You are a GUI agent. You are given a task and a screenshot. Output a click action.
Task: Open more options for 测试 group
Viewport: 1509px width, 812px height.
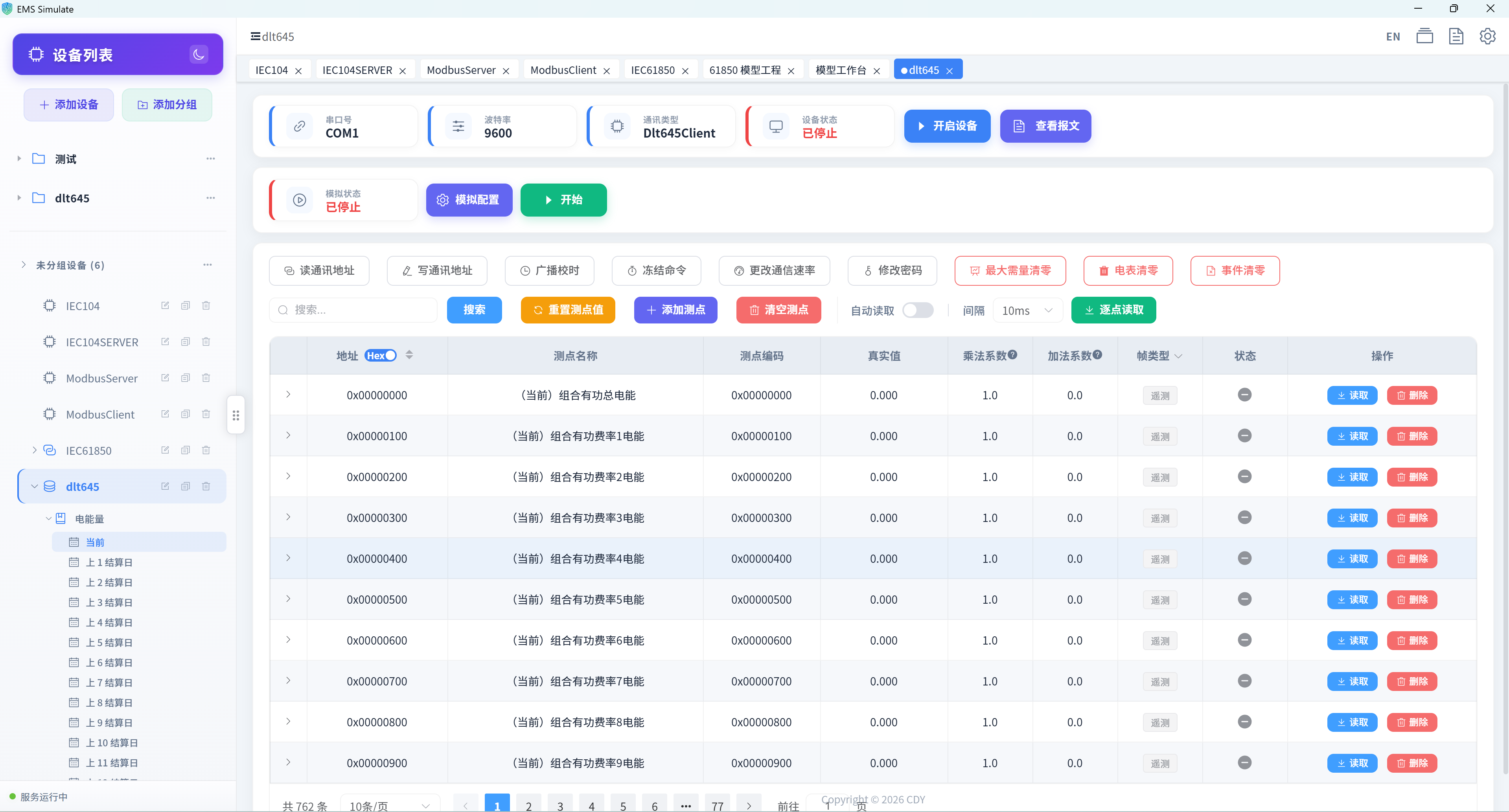[211, 159]
